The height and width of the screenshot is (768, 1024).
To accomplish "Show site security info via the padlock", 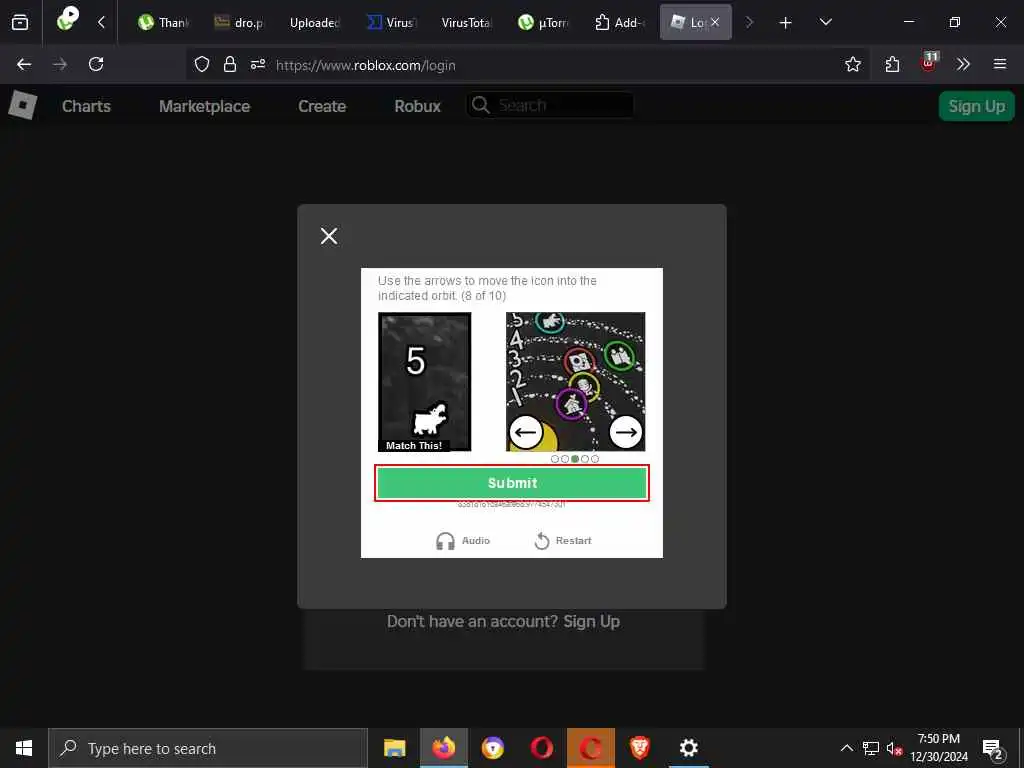I will [x=229, y=64].
